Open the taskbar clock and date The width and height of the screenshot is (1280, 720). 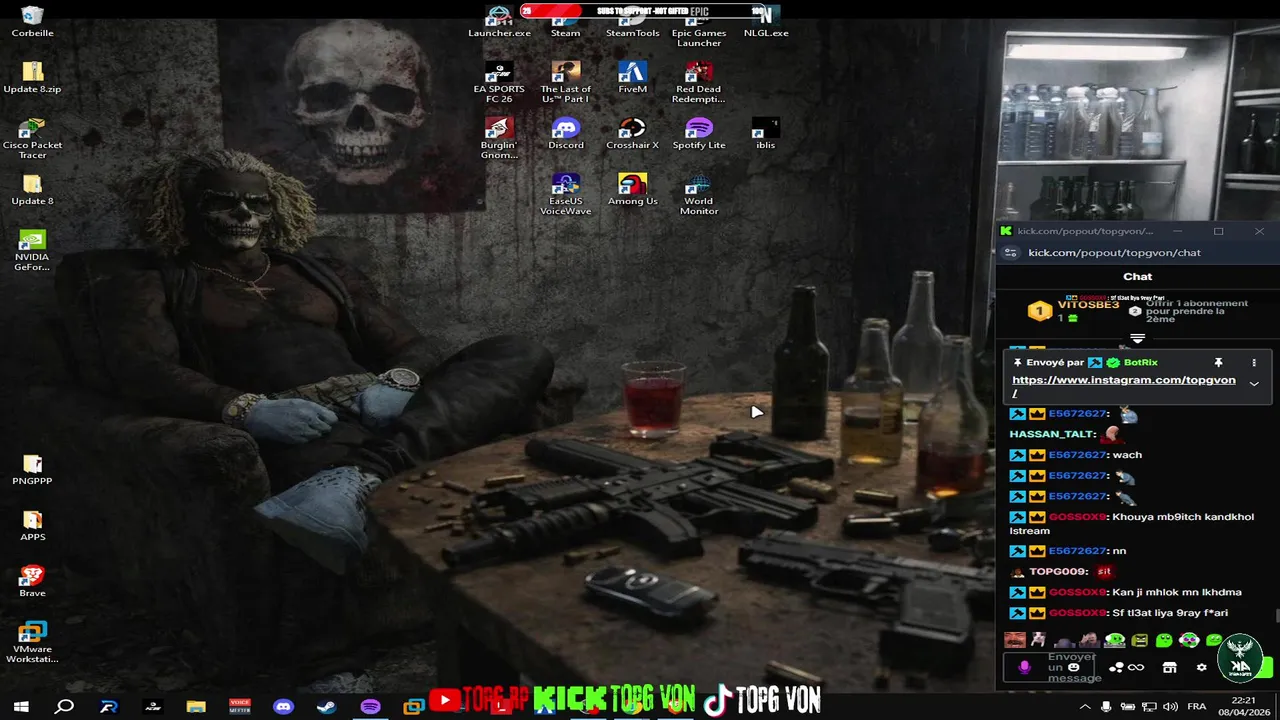pos(1243,706)
